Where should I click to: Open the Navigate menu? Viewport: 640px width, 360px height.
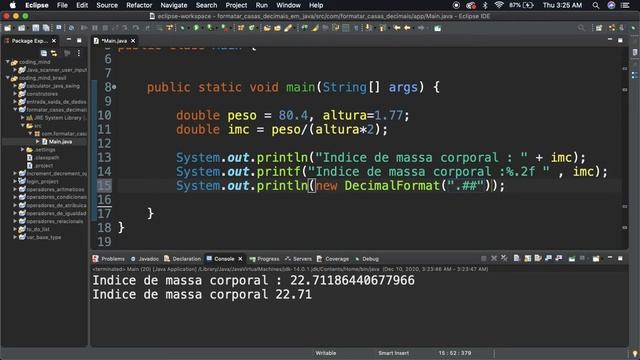click(173, 5)
